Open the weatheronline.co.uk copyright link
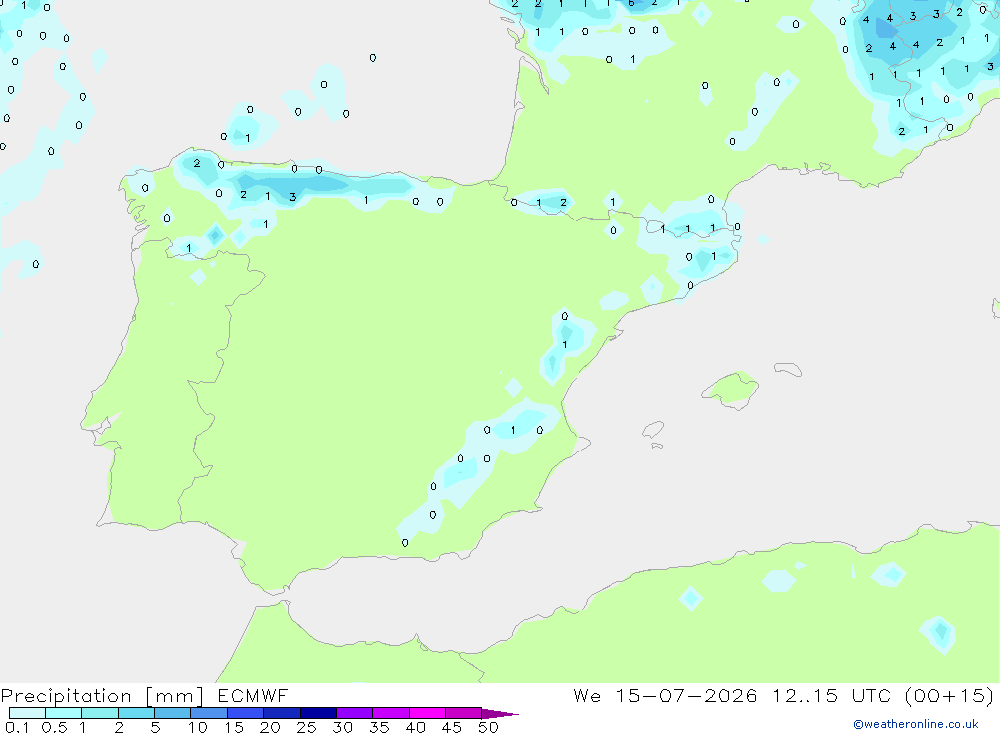The image size is (1000, 733). click(x=915, y=724)
